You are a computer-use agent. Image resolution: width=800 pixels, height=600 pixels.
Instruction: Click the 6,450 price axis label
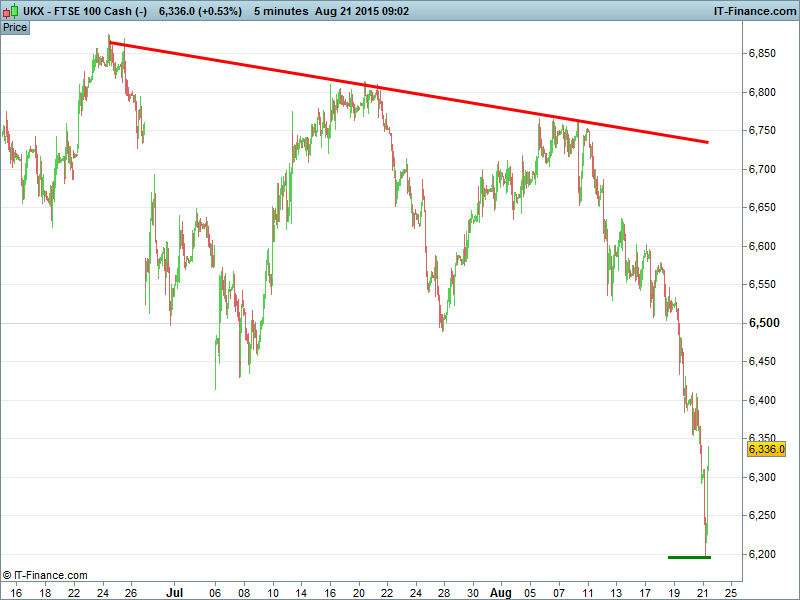click(x=762, y=361)
